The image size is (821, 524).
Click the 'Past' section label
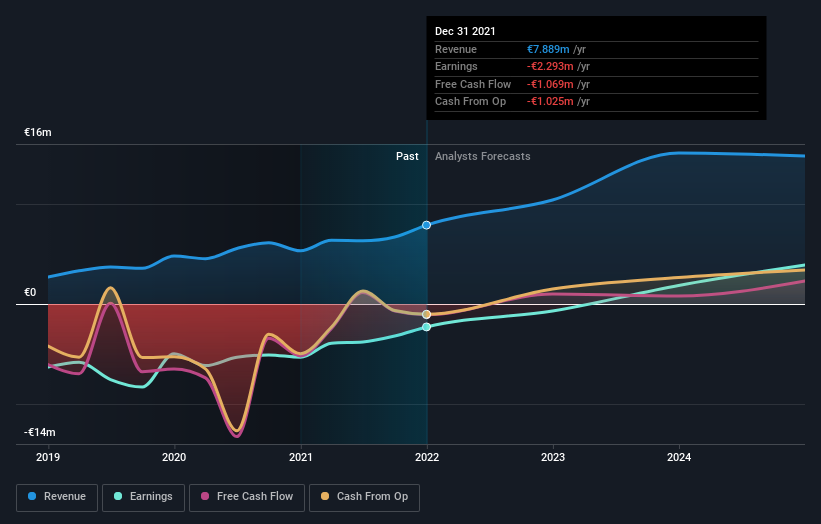pyautogui.click(x=407, y=157)
